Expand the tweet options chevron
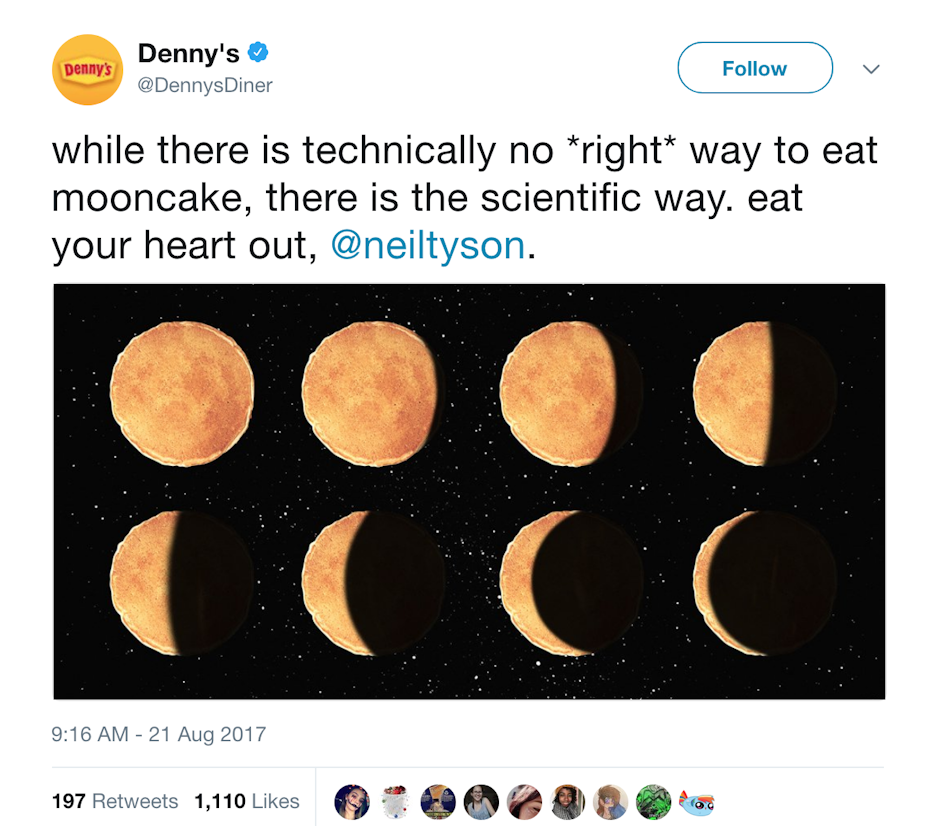 point(871,69)
